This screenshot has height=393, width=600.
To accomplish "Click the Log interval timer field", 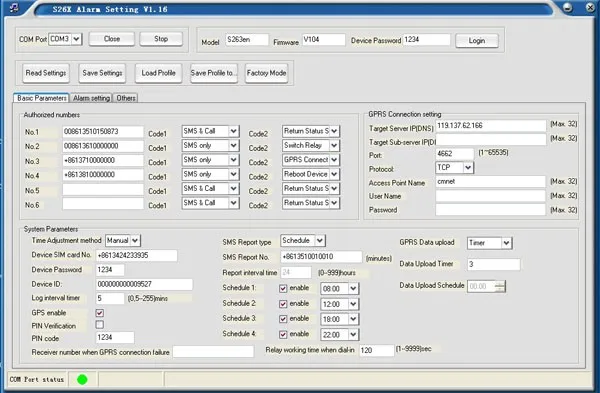I will (110, 298).
